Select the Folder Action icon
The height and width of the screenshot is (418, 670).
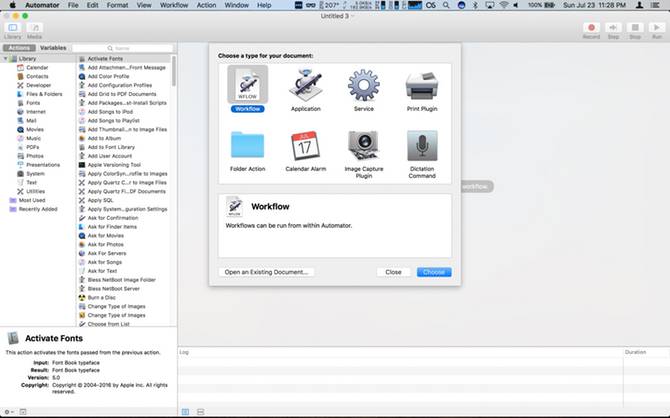[x=247, y=145]
